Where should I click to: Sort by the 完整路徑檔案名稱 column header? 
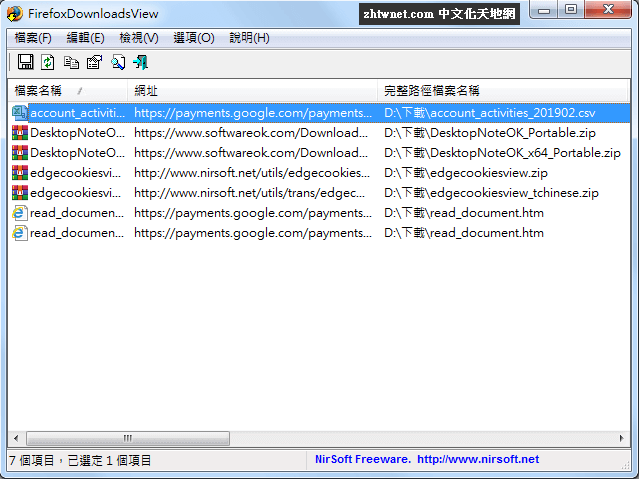pos(502,91)
